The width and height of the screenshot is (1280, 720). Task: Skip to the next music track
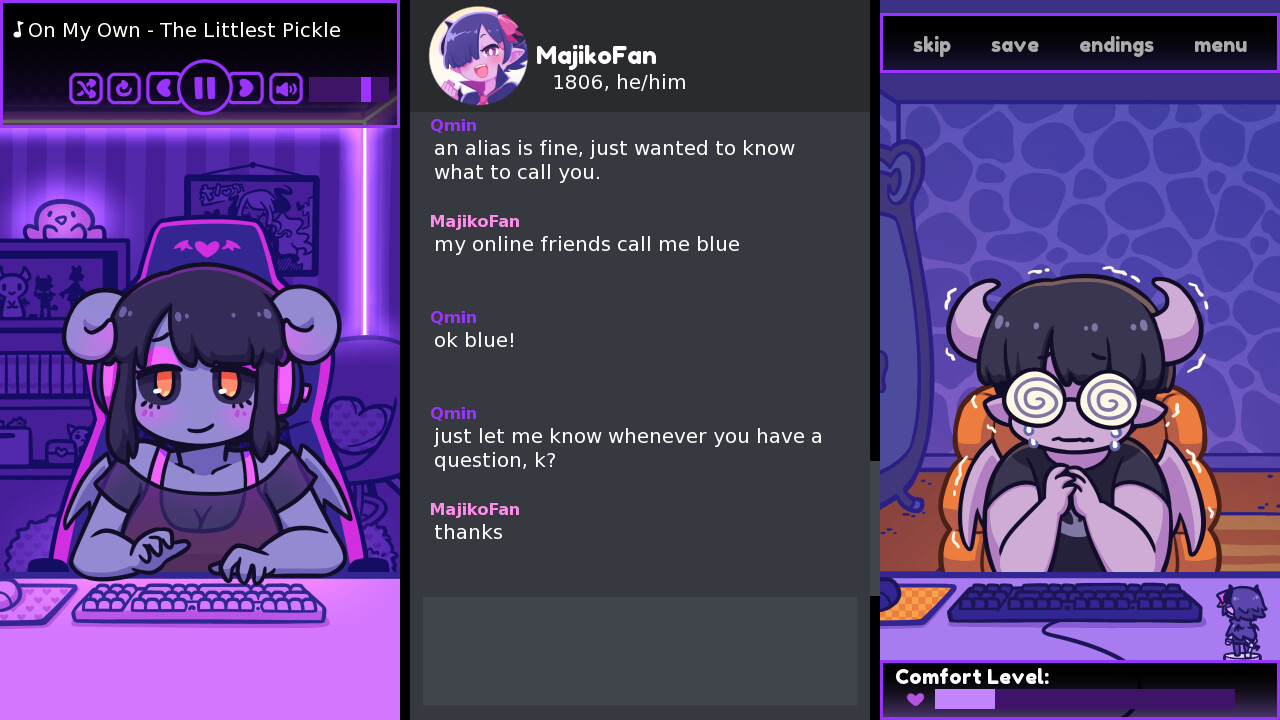click(247, 89)
